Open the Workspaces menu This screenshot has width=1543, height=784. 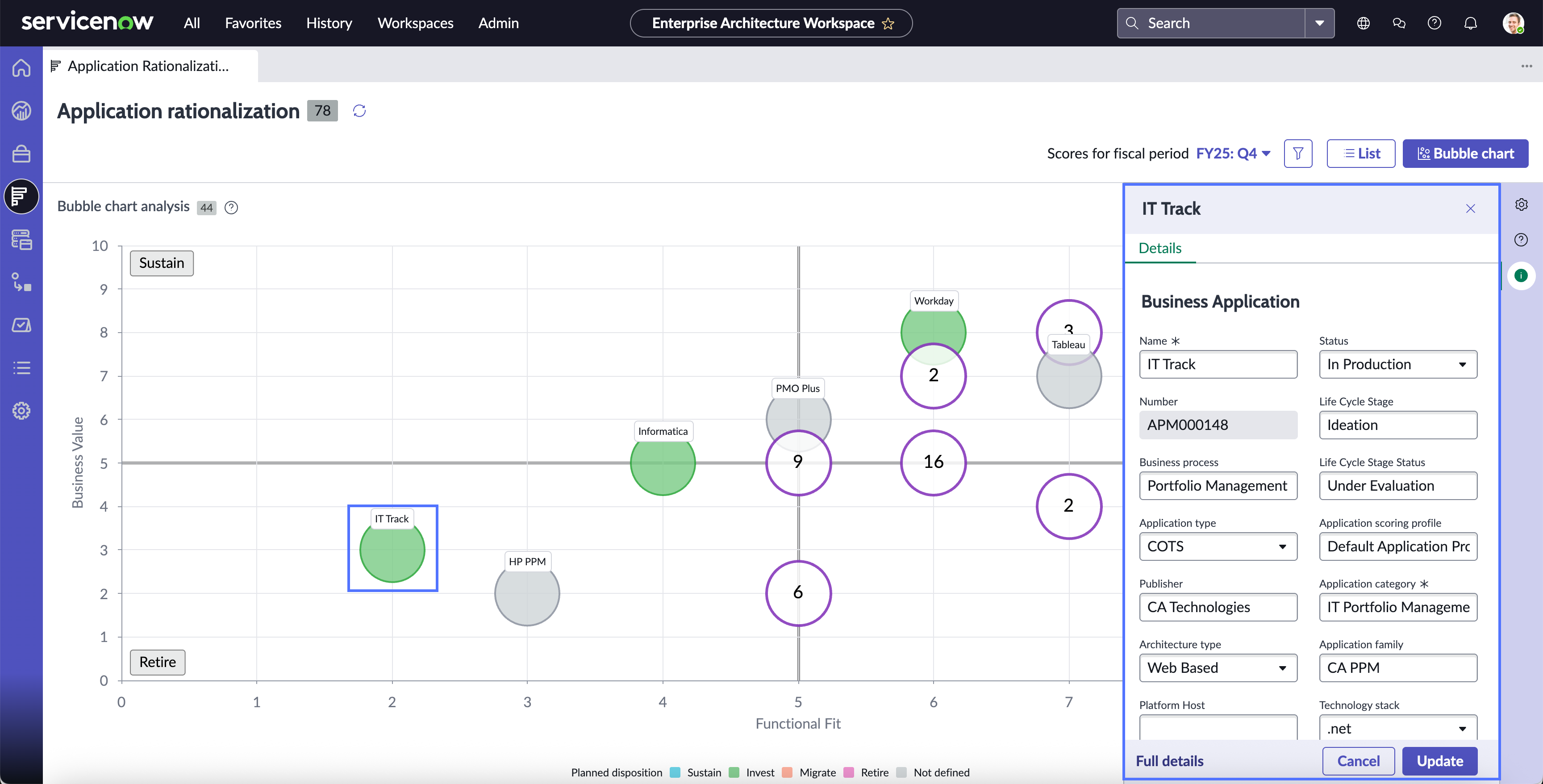(x=416, y=23)
